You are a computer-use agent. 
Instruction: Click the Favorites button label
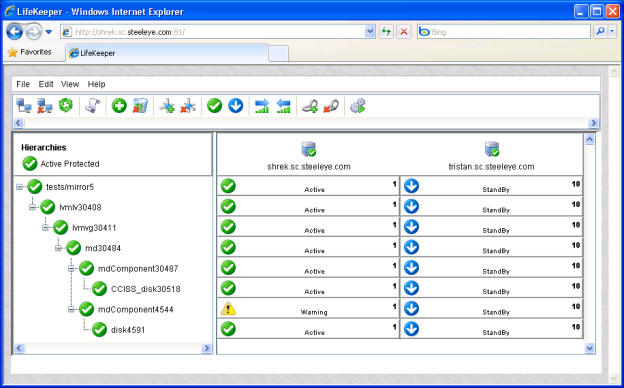pyautogui.click(x=36, y=52)
